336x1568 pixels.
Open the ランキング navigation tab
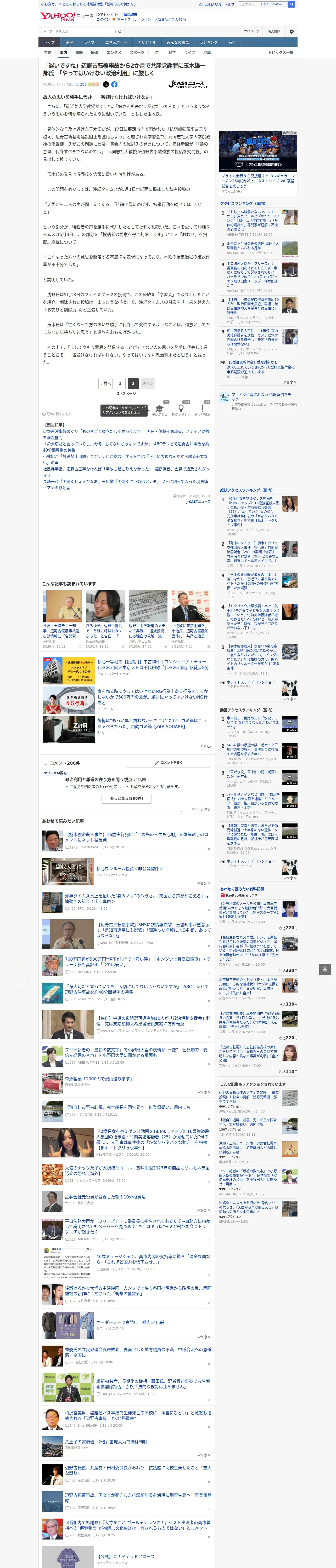pyautogui.click(x=209, y=43)
